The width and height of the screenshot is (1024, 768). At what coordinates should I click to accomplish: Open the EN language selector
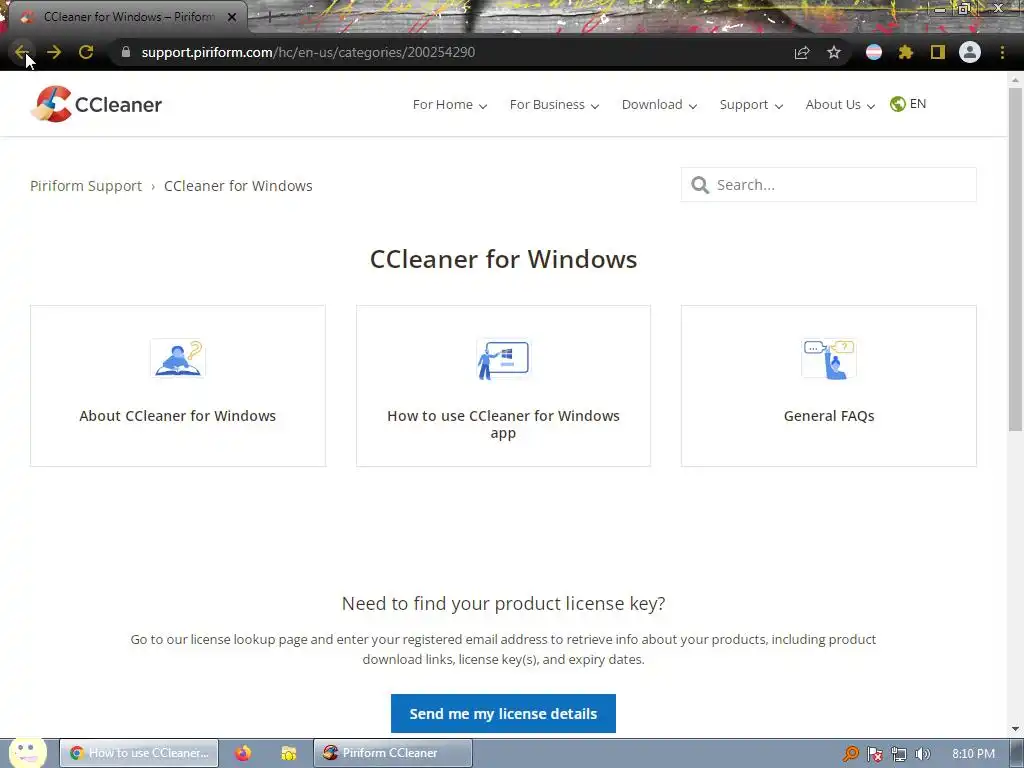click(908, 104)
